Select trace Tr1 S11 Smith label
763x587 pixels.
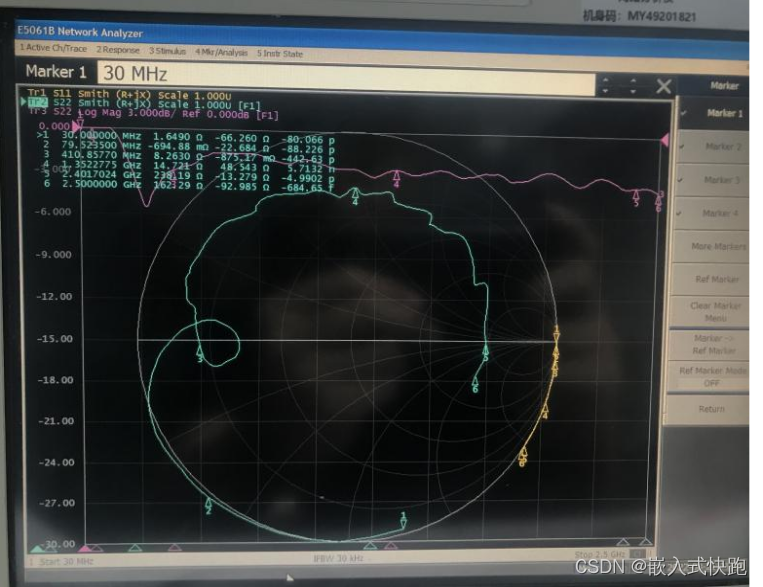tap(128, 94)
